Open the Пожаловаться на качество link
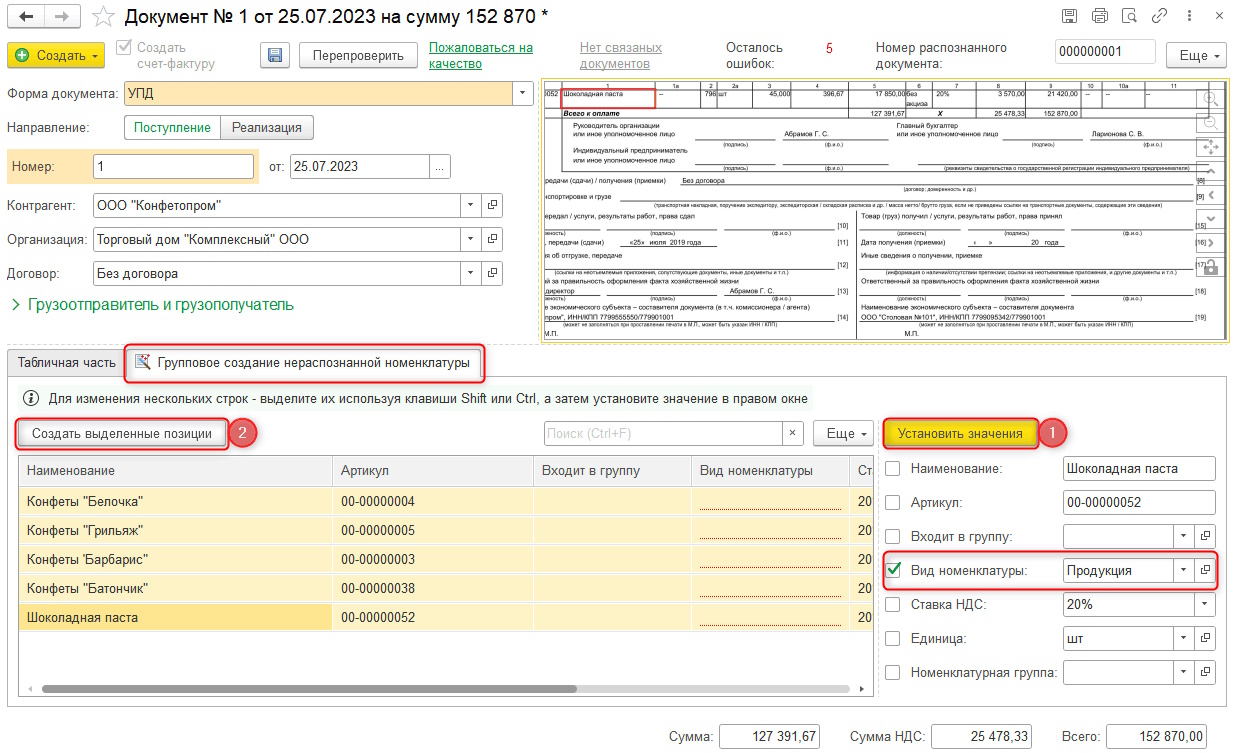Screen dimensions: 1235x753 480,55
